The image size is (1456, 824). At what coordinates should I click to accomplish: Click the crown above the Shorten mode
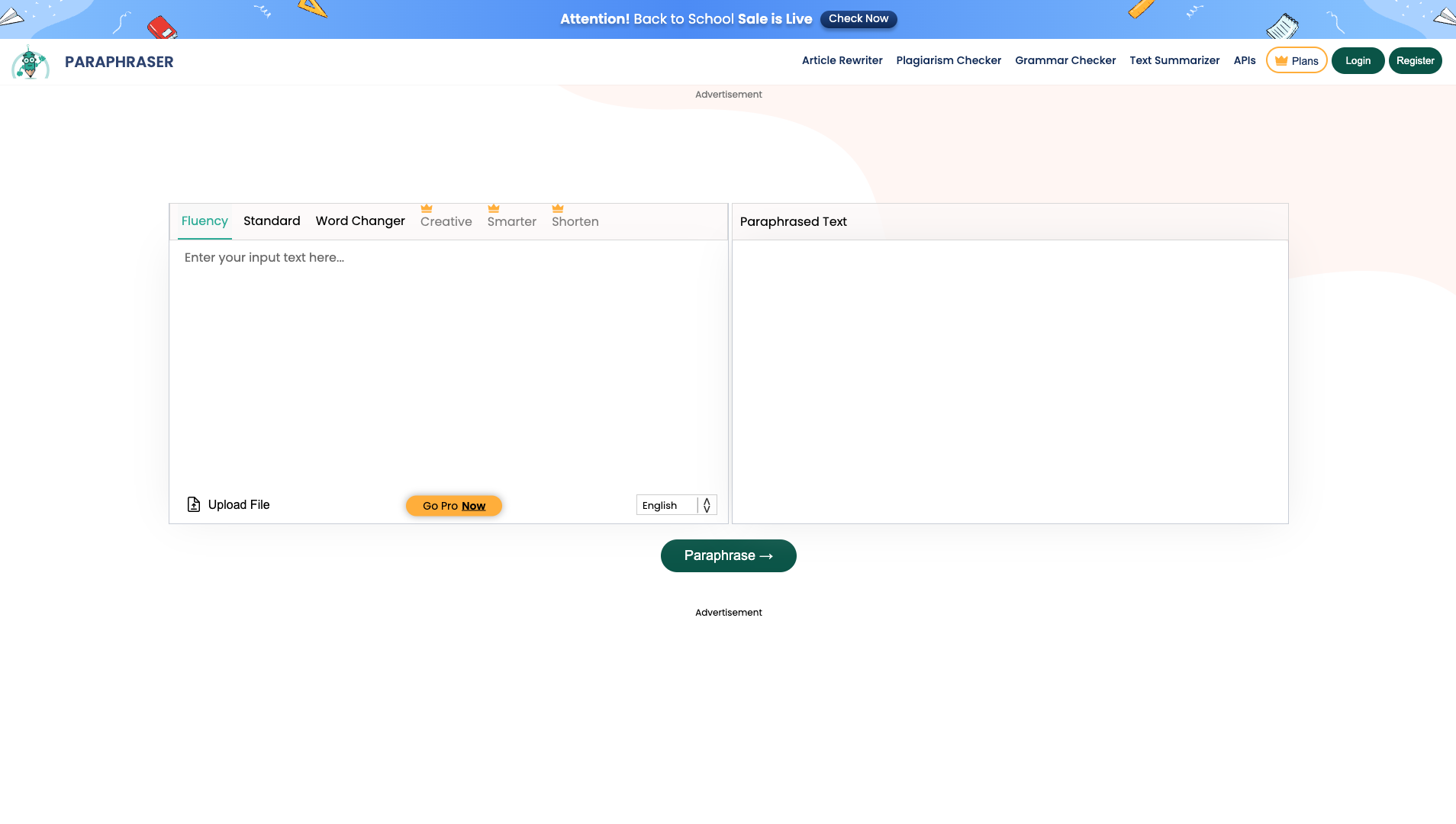click(x=559, y=208)
